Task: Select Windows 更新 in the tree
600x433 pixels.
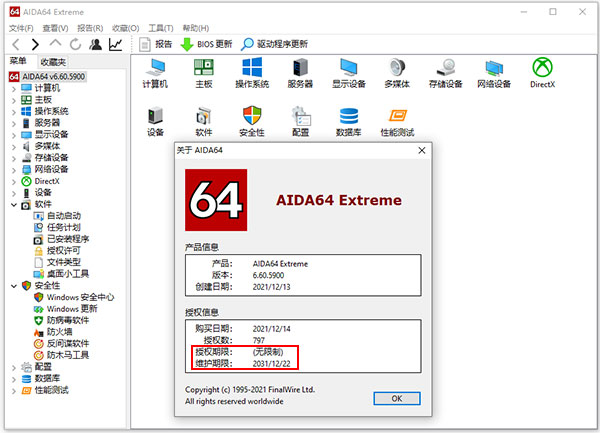Action: (65, 309)
